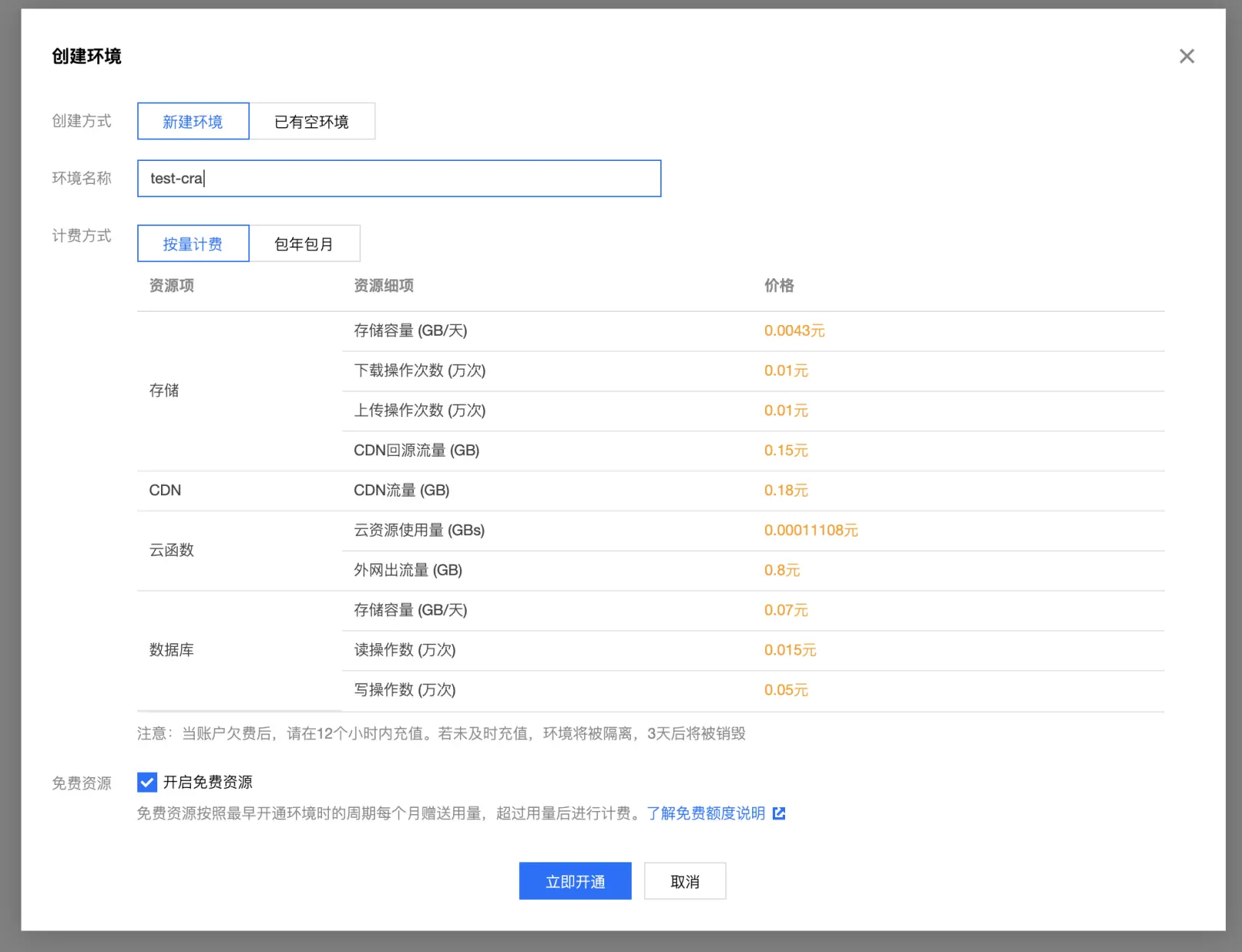The image size is (1242, 952).
Task: Click the 取消 button
Action: click(x=685, y=881)
